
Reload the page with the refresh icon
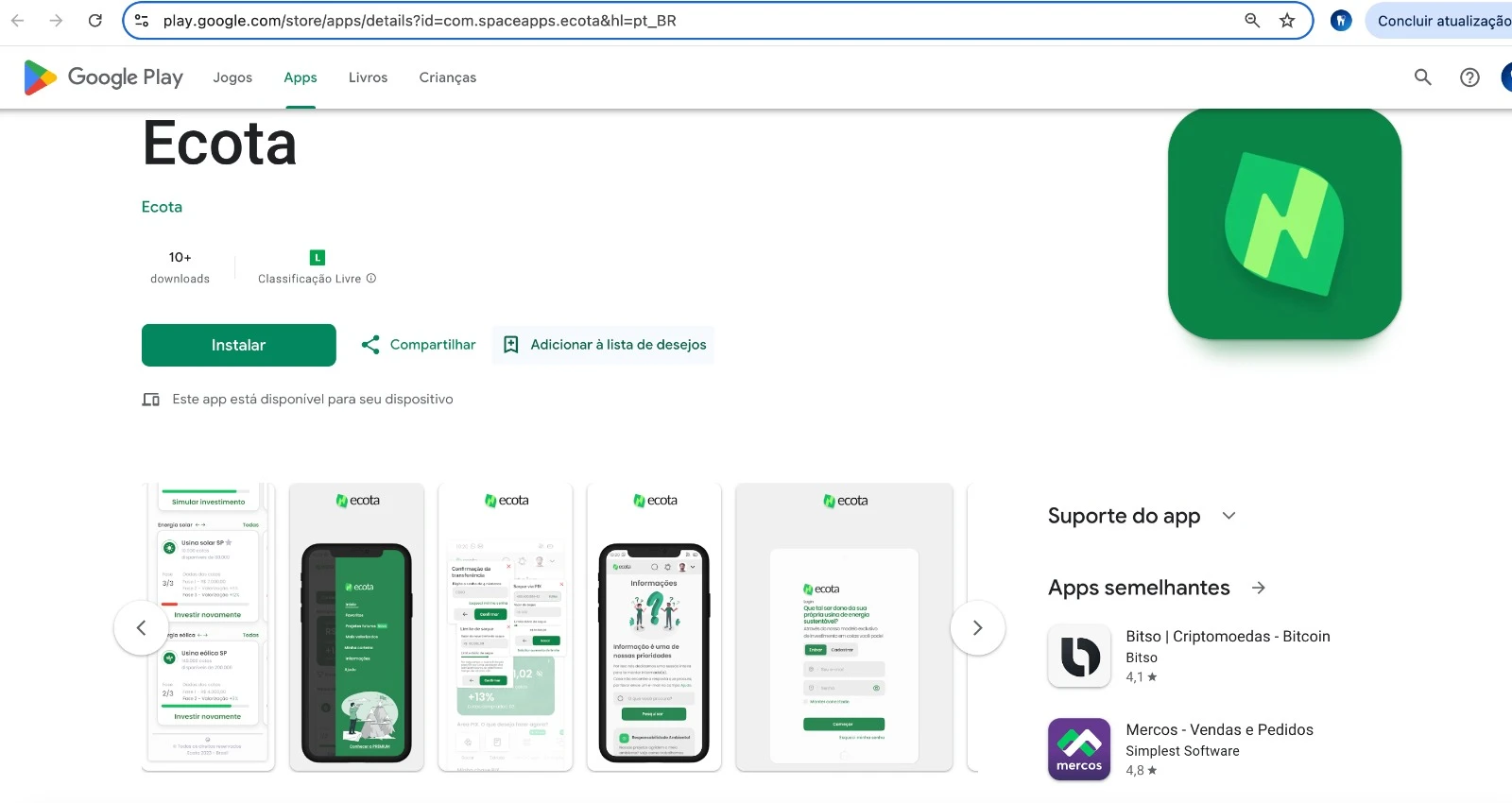tap(94, 20)
